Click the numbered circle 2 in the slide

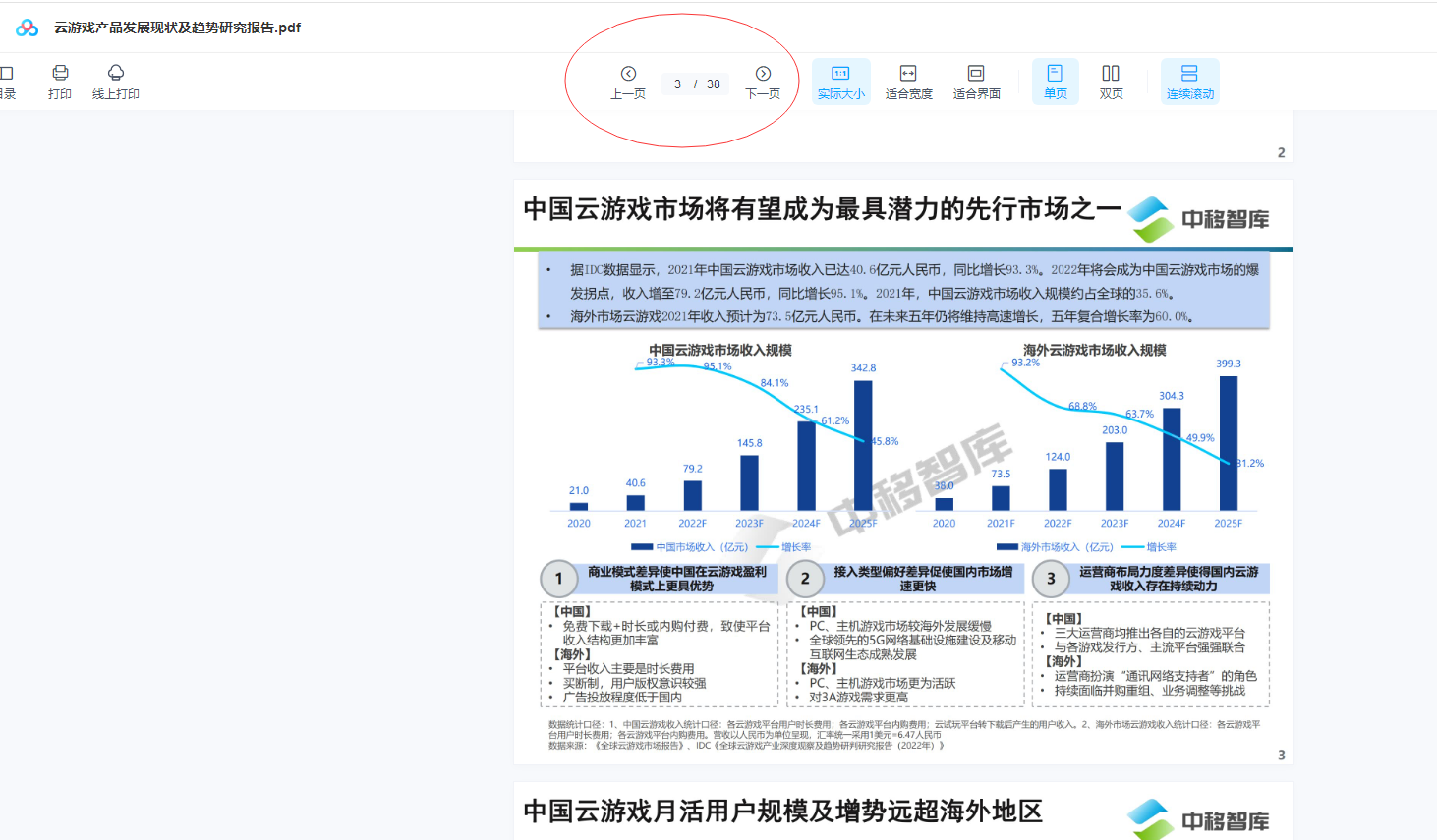pyautogui.click(x=805, y=579)
